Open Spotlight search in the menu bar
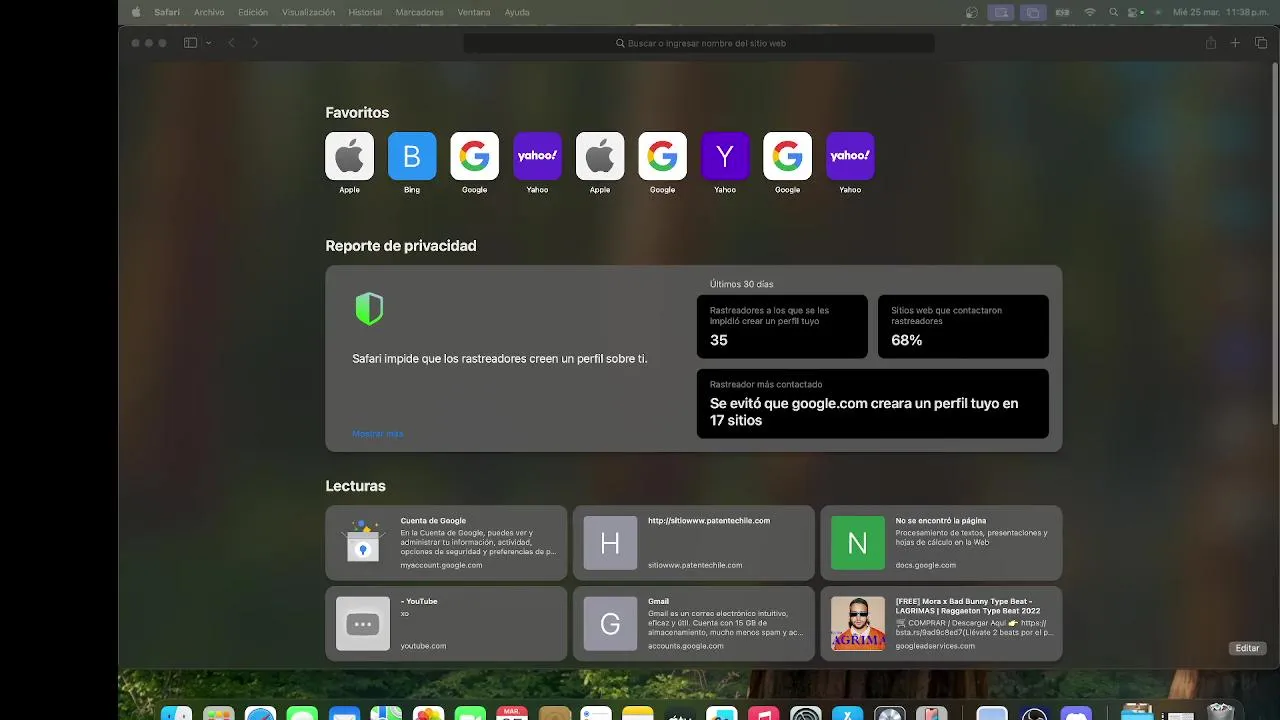This screenshot has width=1280, height=720. tap(1113, 12)
